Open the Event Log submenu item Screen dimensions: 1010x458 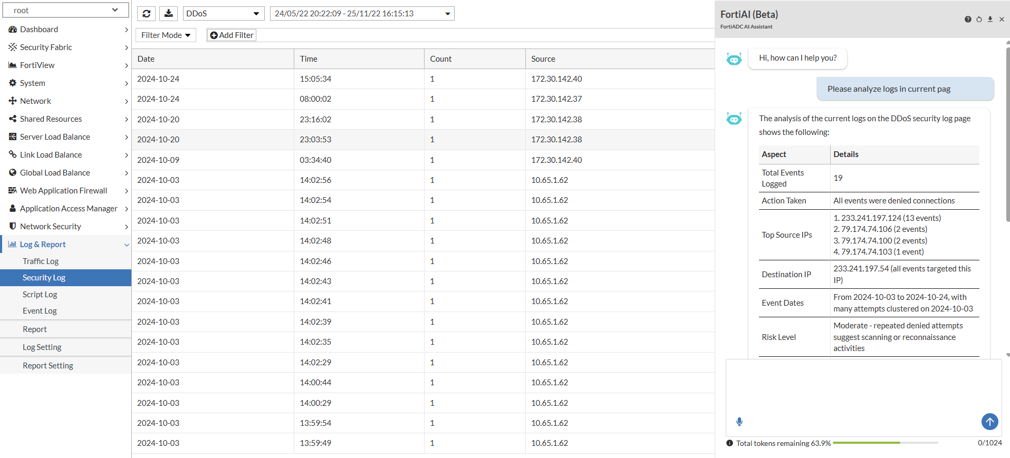point(66,310)
